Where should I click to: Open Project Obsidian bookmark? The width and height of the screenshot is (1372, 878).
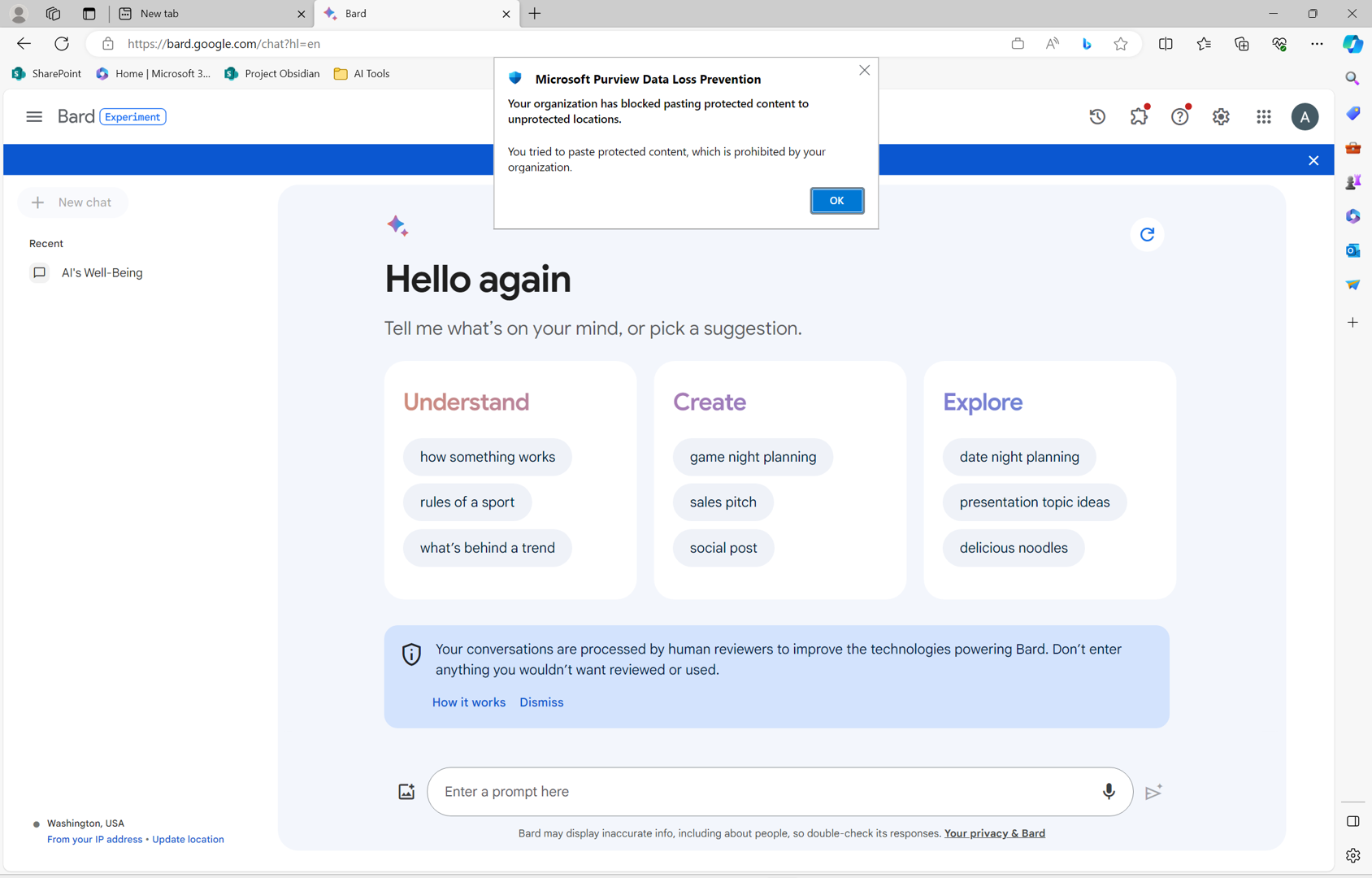272,74
